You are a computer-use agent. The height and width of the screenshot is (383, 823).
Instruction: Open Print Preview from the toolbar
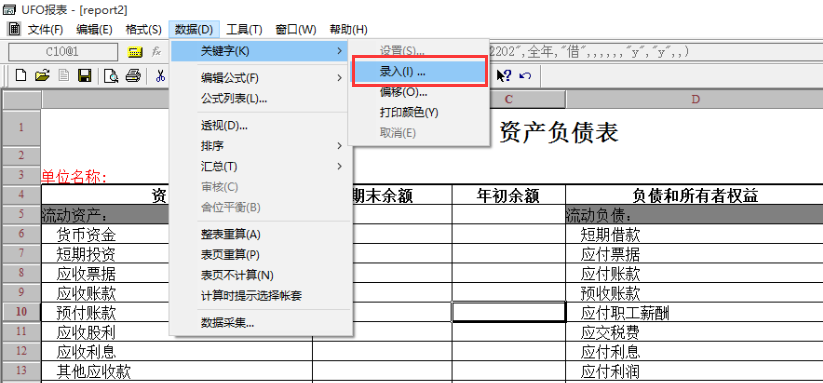(111, 76)
